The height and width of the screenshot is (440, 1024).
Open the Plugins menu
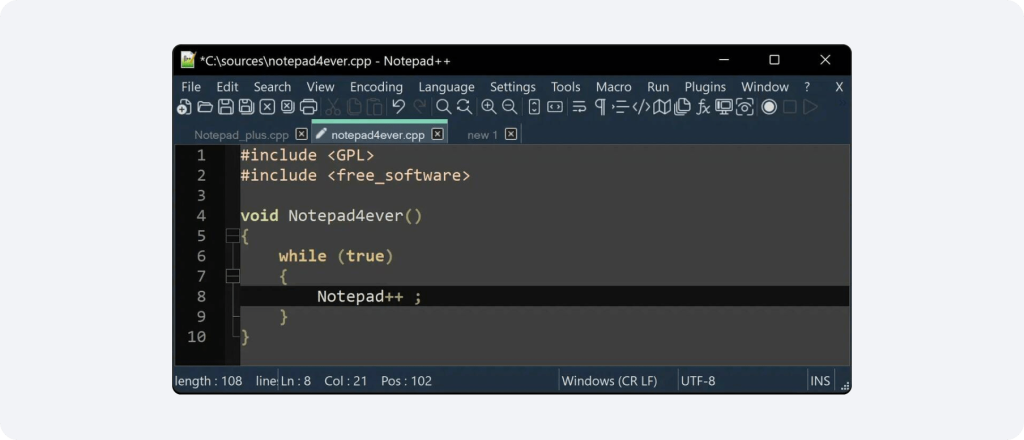705,87
